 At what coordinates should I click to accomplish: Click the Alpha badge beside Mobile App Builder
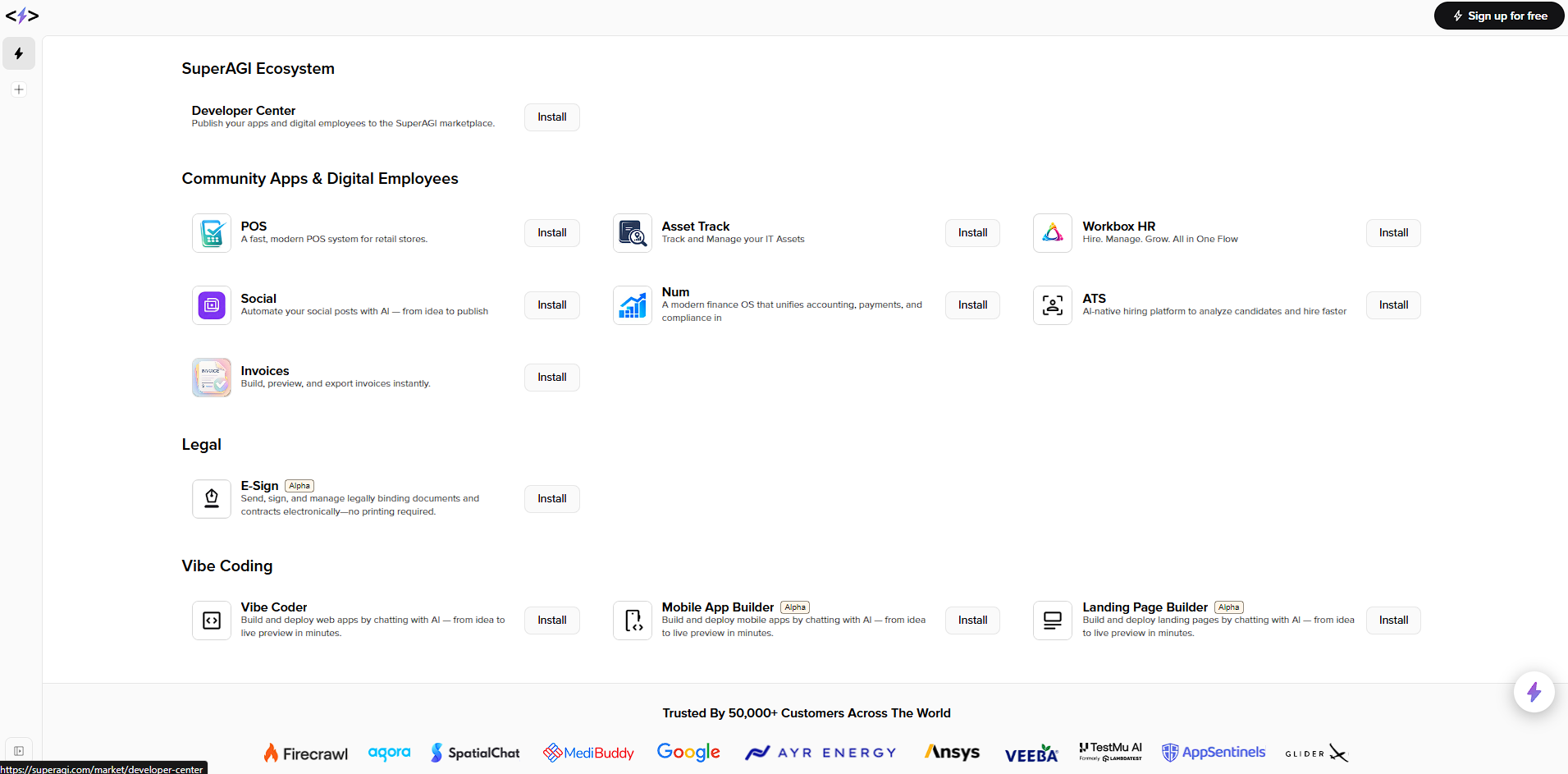[x=795, y=607]
